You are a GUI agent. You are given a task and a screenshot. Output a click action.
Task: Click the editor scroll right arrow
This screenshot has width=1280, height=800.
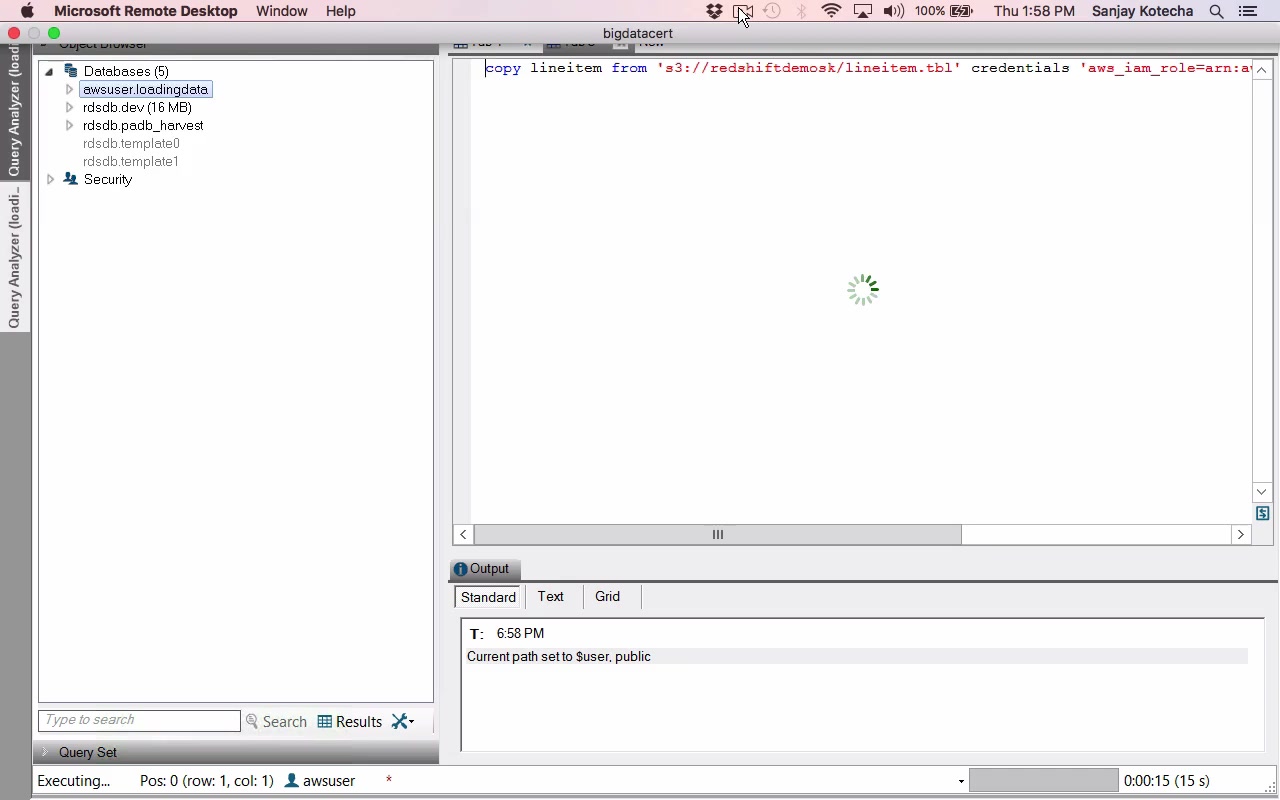click(x=1241, y=535)
